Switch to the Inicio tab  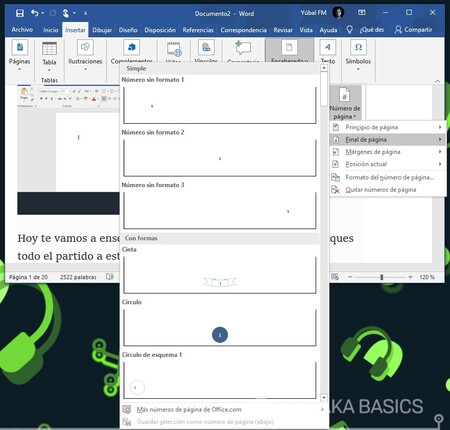click(x=50, y=30)
